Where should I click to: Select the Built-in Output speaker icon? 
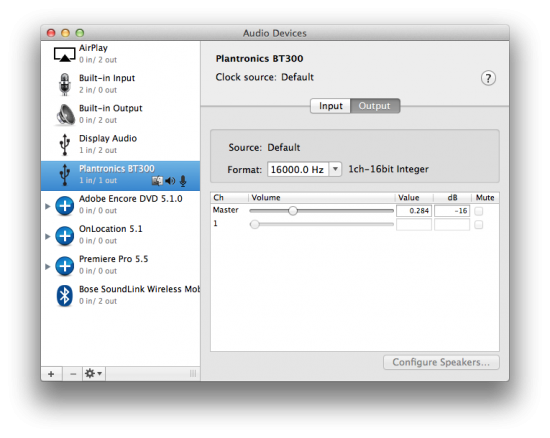pos(65,115)
